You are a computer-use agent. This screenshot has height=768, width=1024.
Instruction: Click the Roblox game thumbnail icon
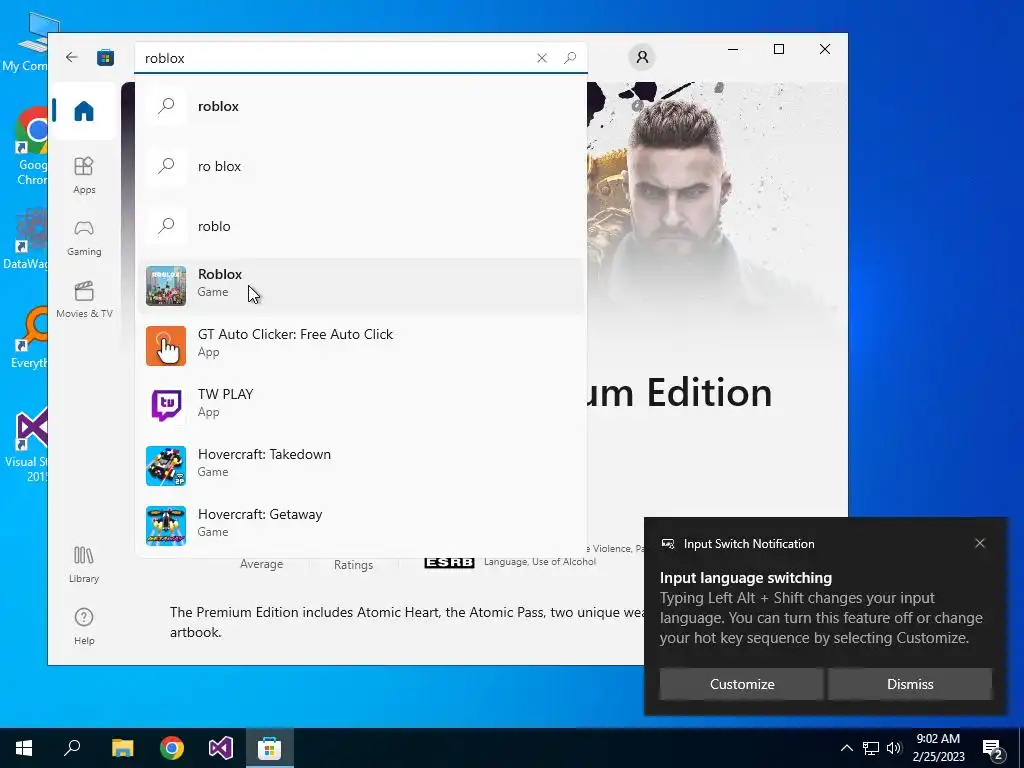click(x=166, y=286)
